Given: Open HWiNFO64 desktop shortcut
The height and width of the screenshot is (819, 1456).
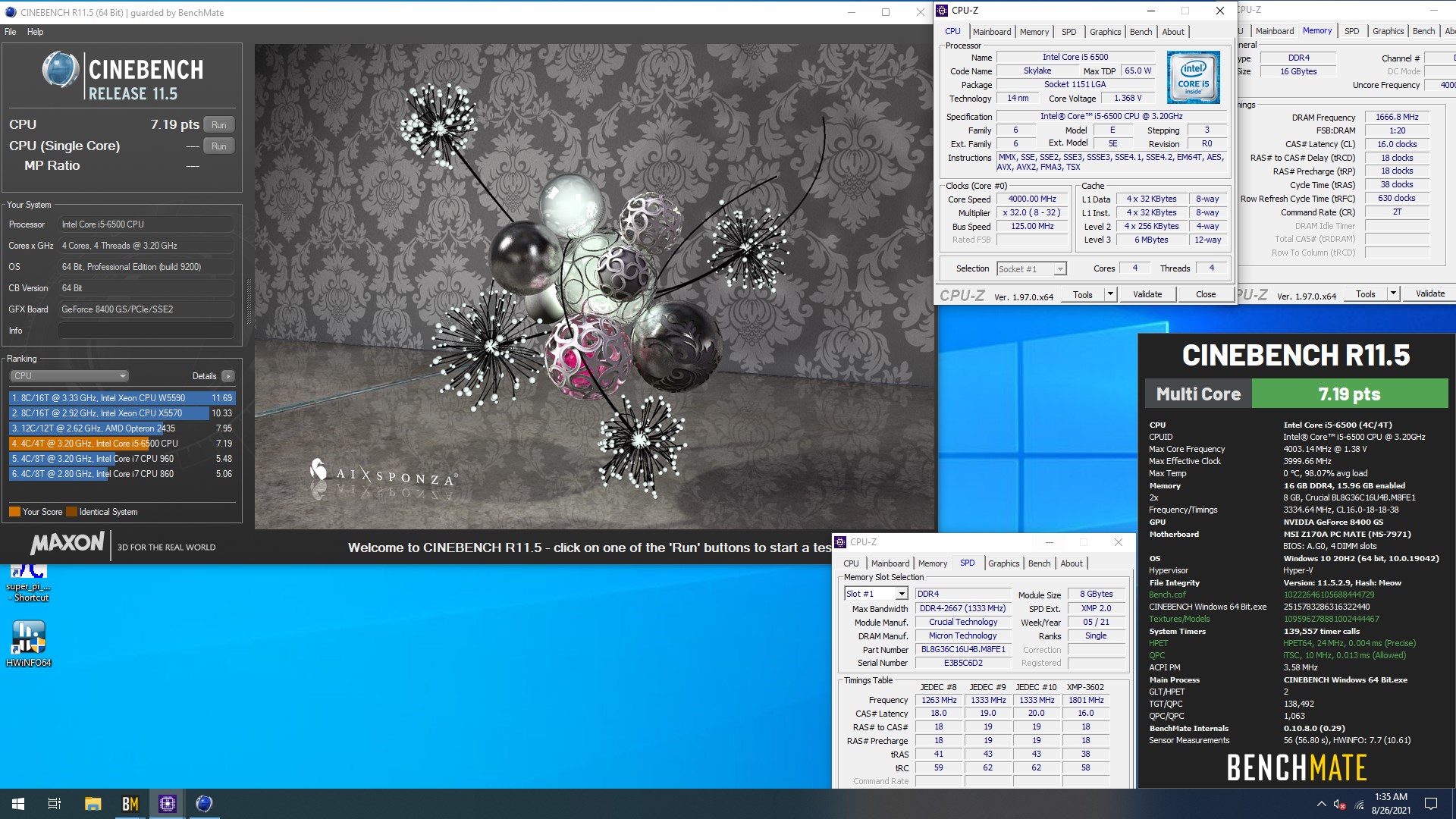Looking at the screenshot, I should (29, 643).
